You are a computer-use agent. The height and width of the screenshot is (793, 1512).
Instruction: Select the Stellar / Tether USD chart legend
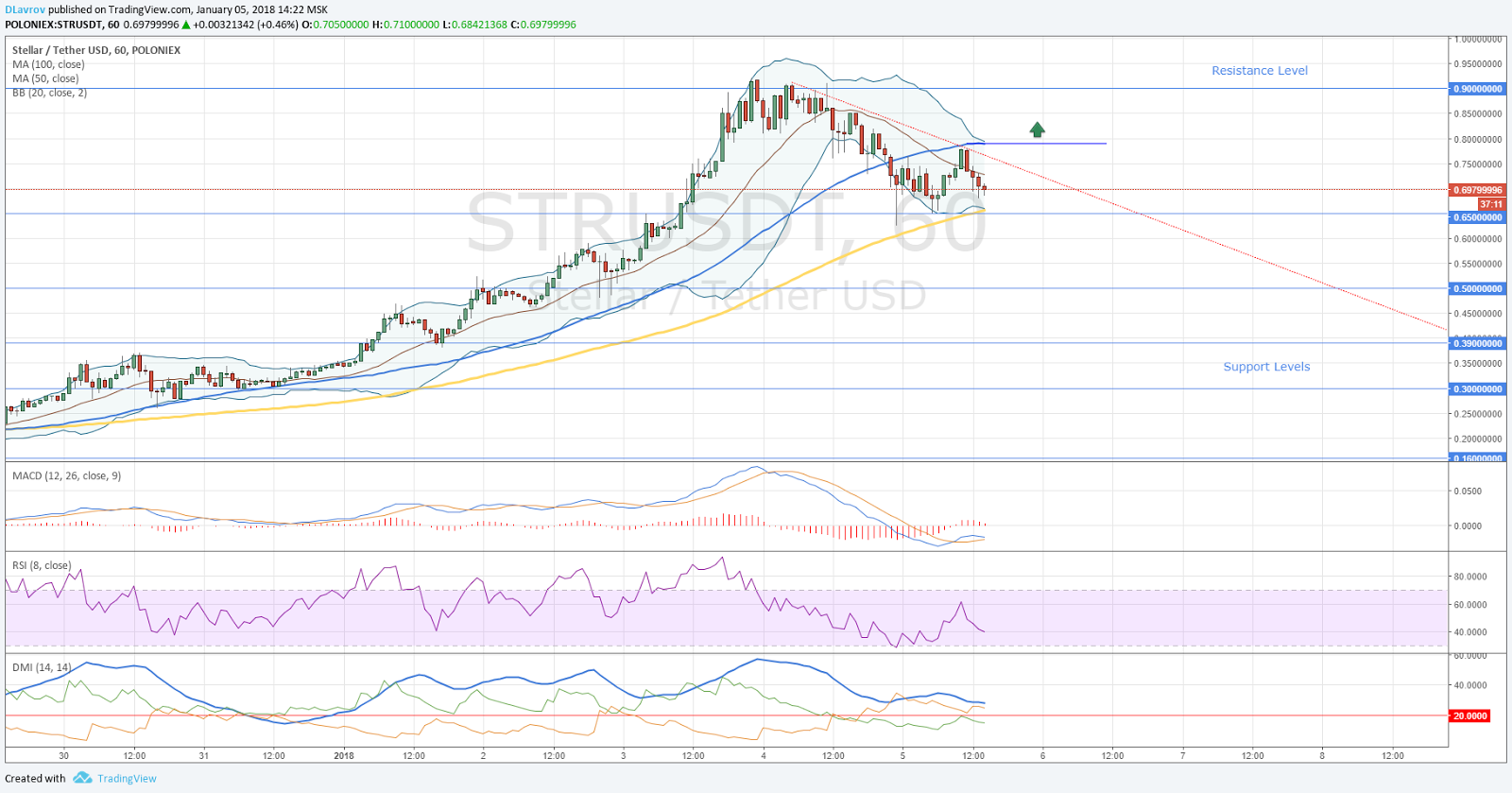[96, 50]
